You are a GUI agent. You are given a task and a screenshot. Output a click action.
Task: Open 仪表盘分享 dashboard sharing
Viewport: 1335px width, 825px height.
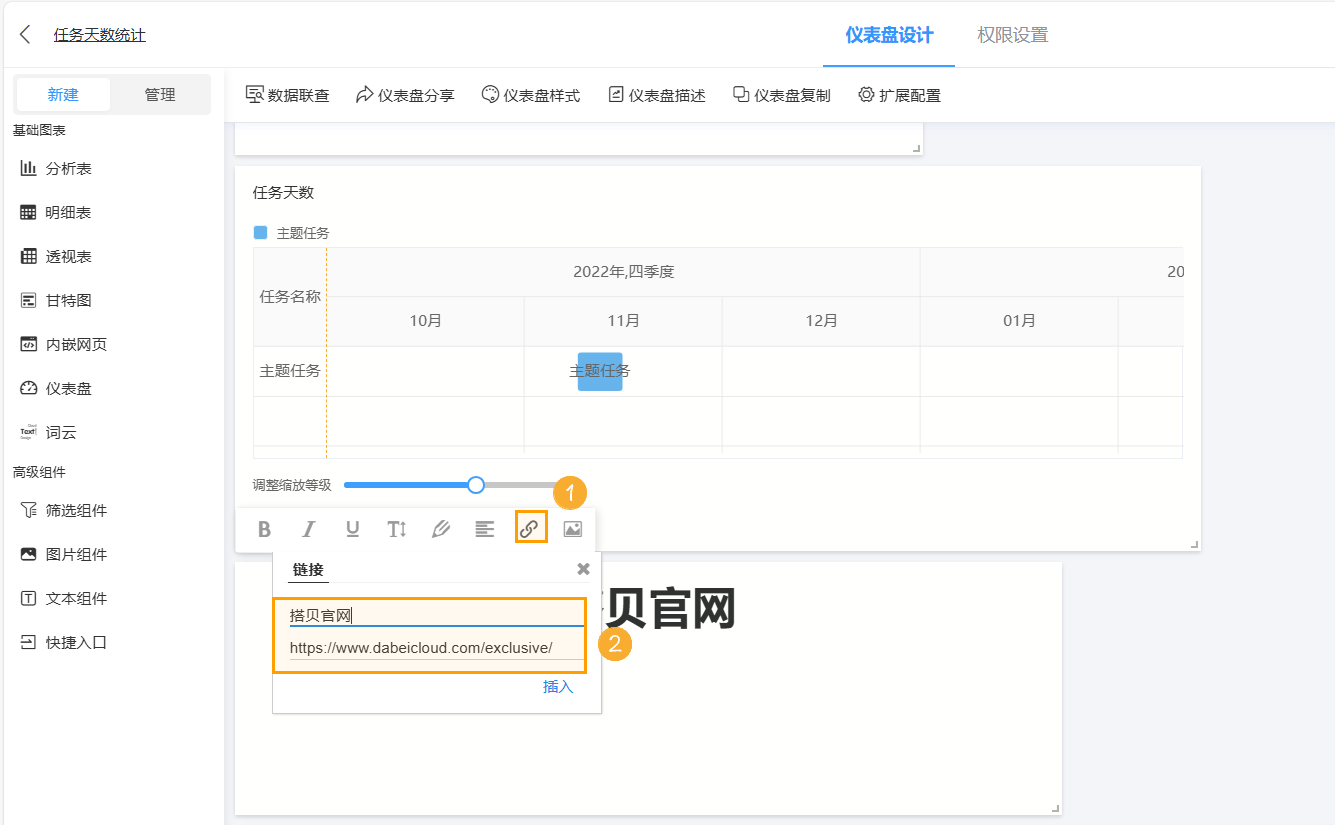tap(405, 95)
